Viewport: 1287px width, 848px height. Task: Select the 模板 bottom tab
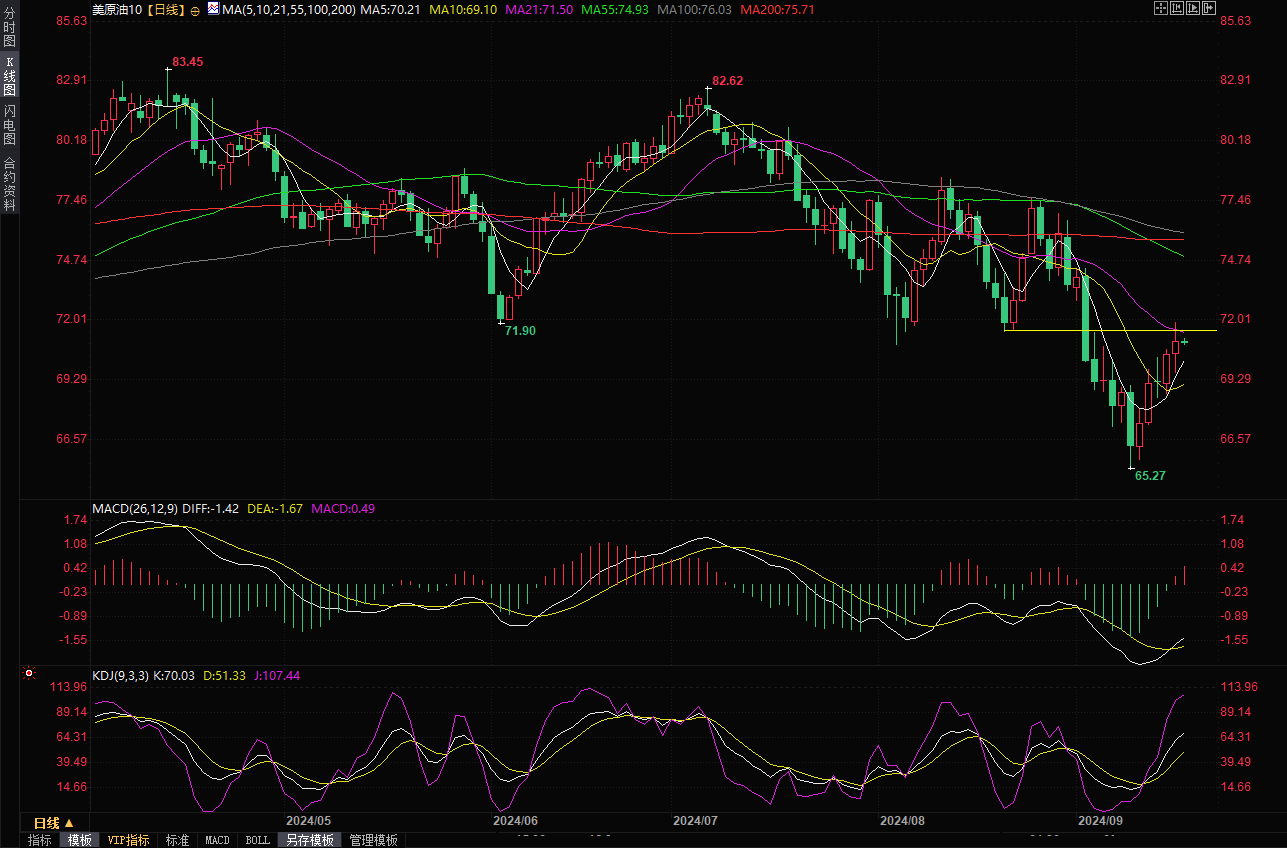point(79,840)
